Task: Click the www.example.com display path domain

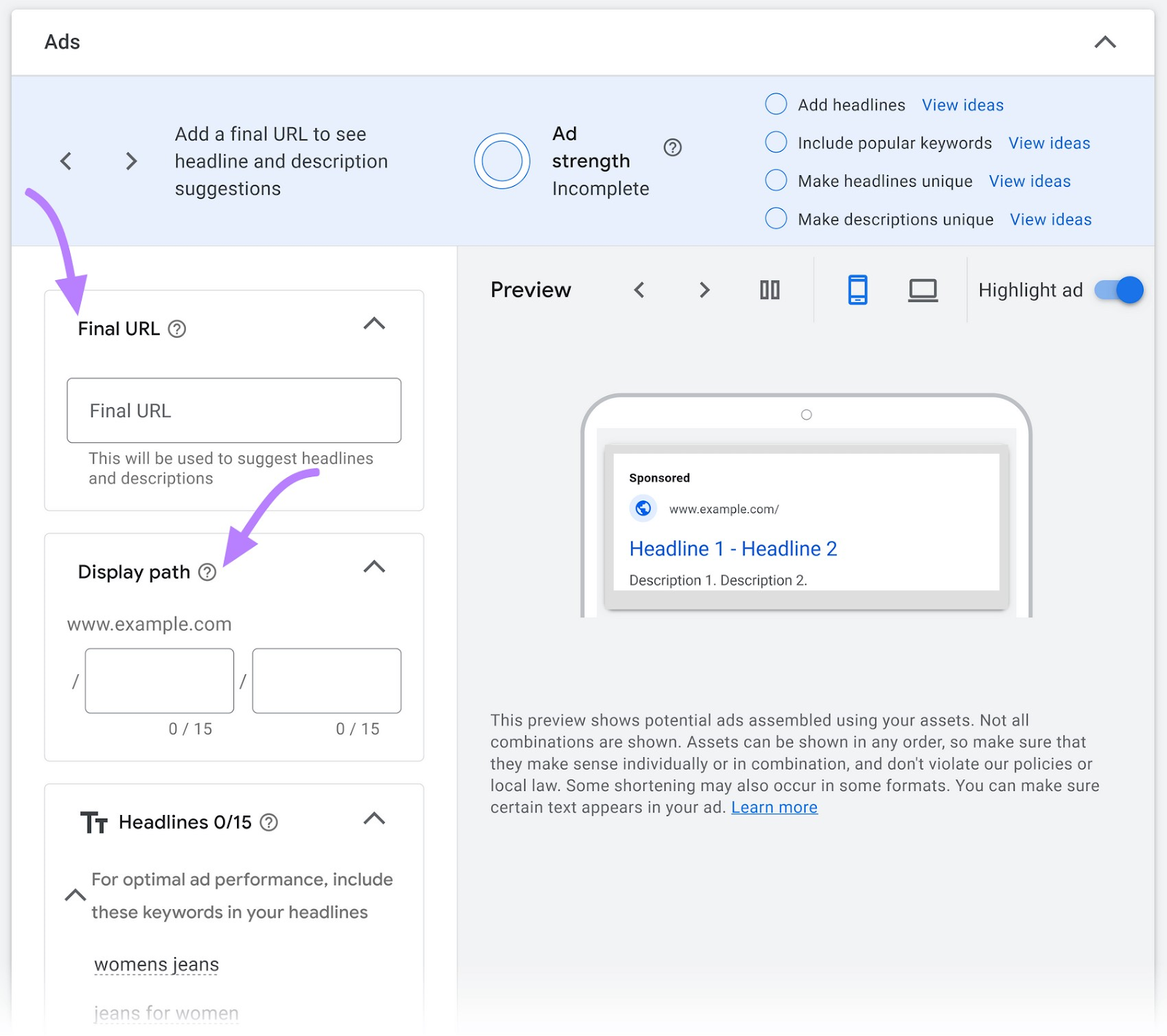Action: tap(150, 625)
